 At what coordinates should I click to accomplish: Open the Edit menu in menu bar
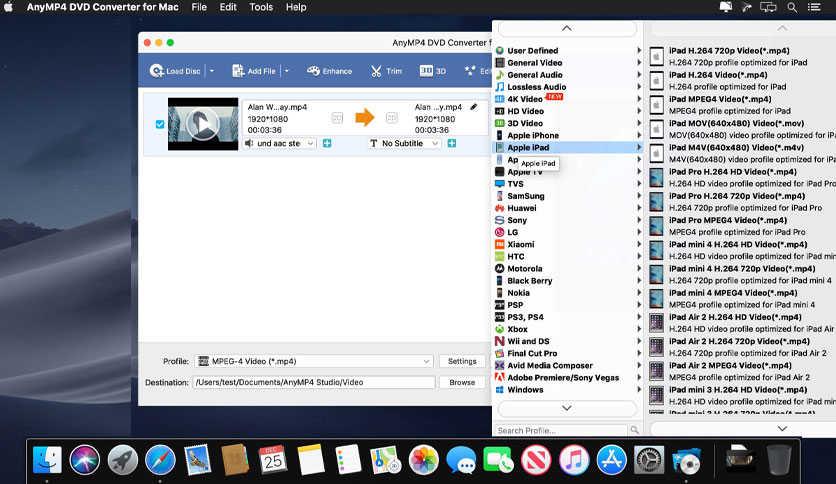coord(228,7)
